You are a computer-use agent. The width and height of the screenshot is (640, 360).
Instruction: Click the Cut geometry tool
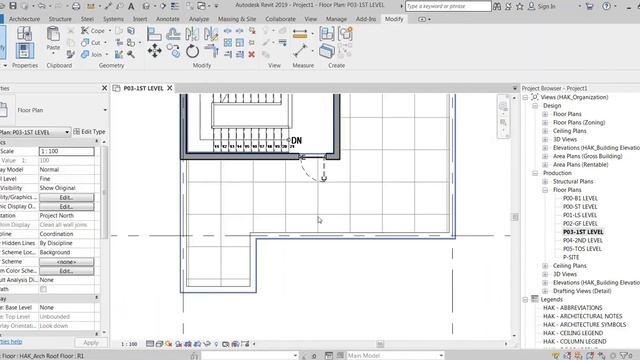click(x=91, y=42)
